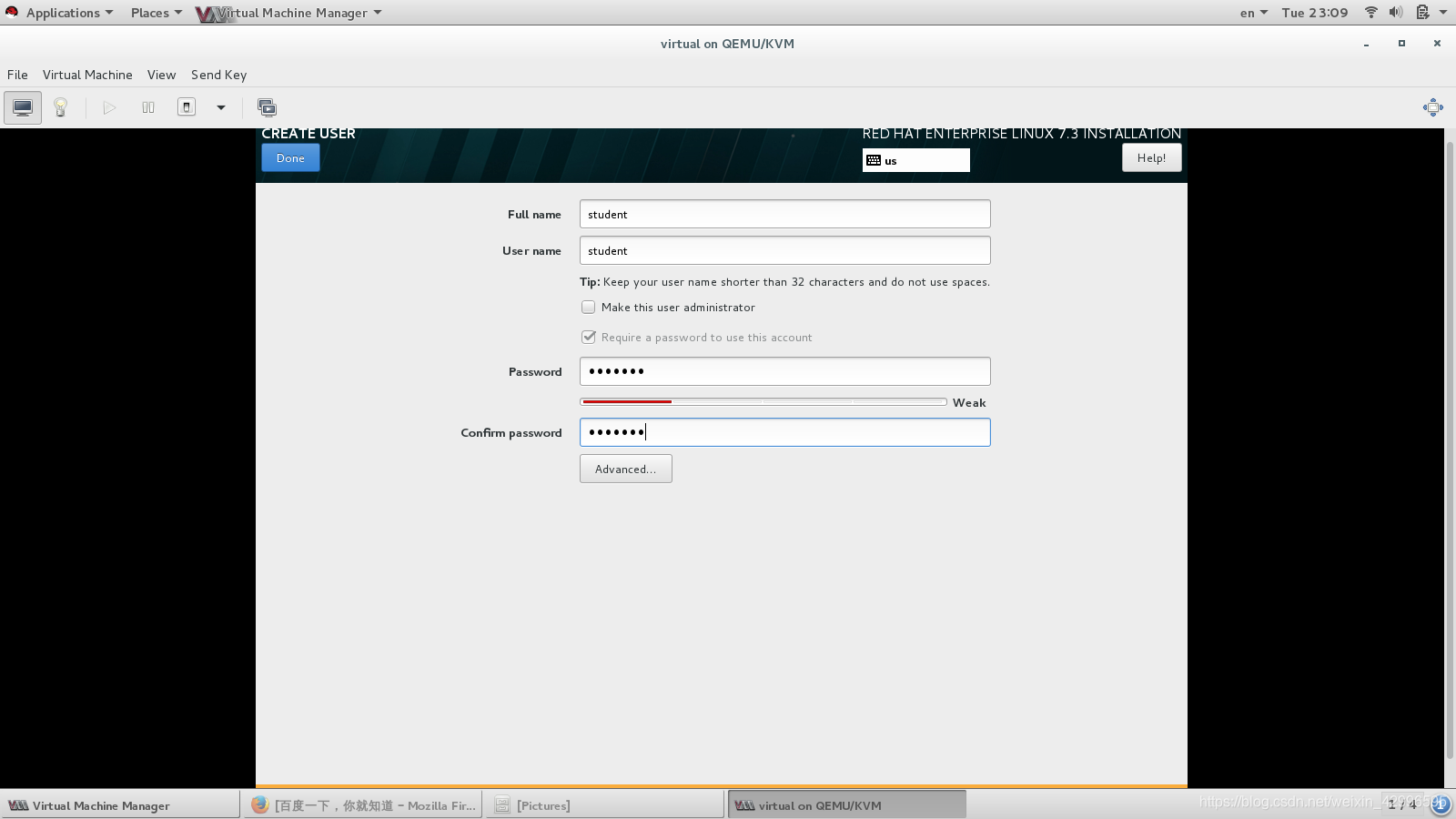This screenshot has width=1456, height=819.
Task: Switch to Pictures taskbar window
Action: click(605, 805)
